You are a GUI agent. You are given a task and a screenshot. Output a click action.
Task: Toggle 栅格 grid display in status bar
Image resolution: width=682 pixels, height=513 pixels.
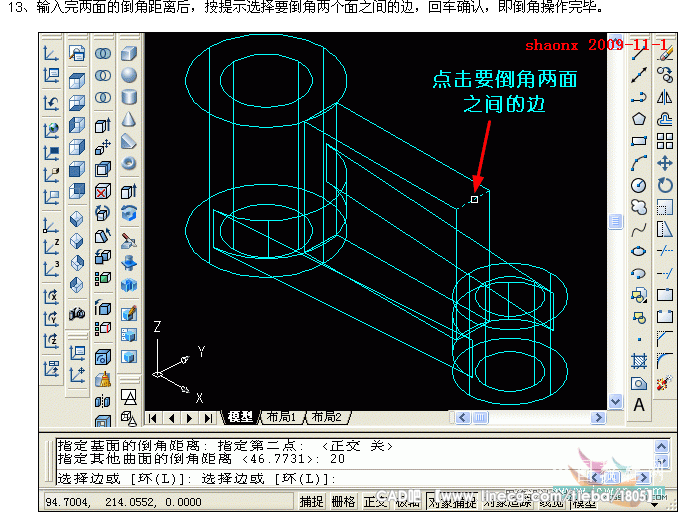pyautogui.click(x=343, y=502)
